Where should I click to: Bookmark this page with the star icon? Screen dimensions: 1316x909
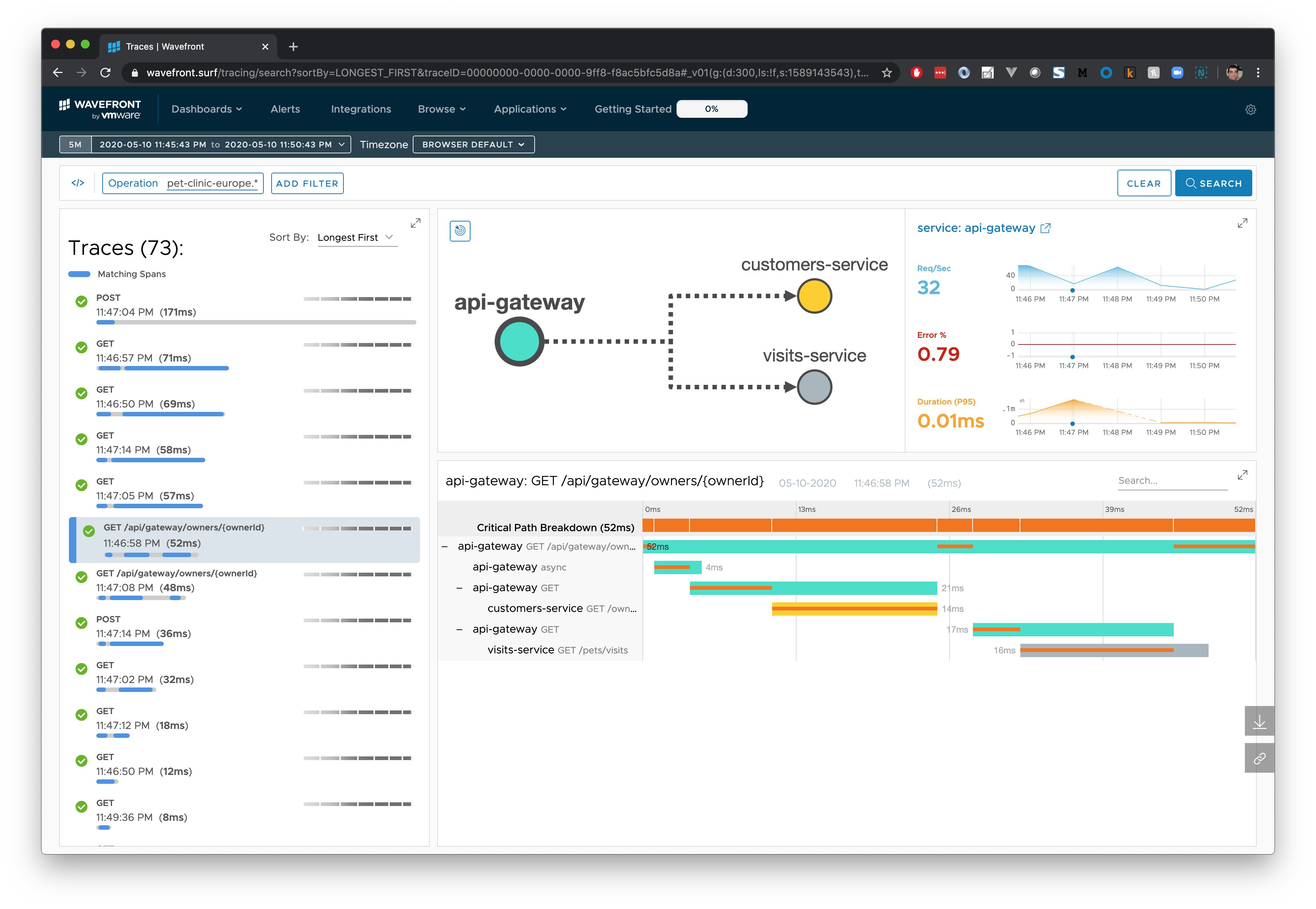(x=887, y=72)
